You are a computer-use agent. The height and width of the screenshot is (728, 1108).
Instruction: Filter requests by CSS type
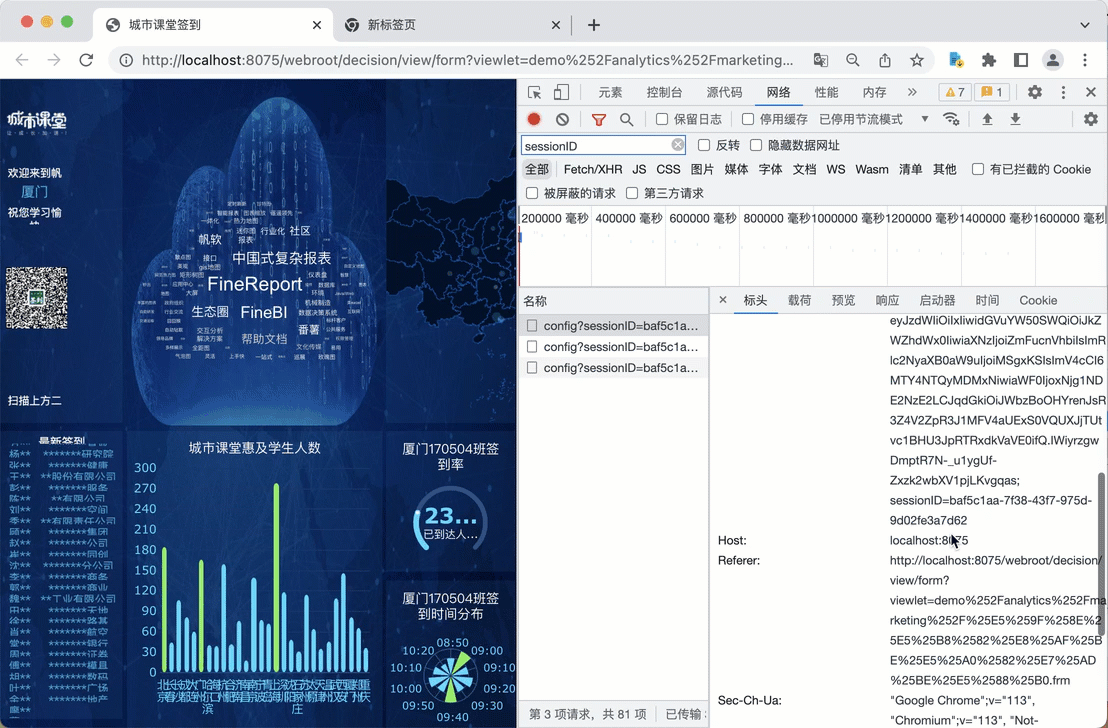click(668, 169)
